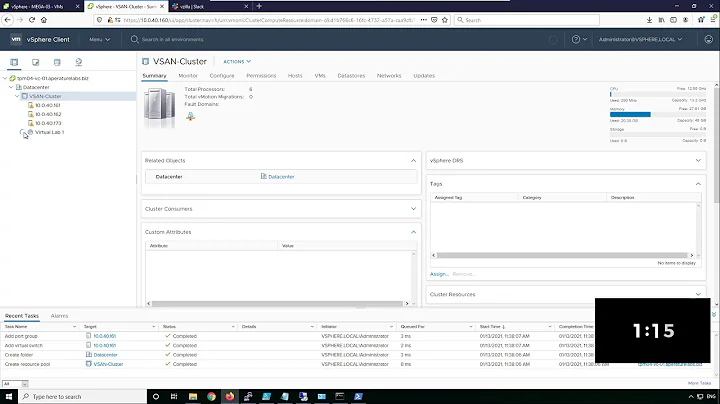Image resolution: width=720 pixels, height=404 pixels.
Task: Collapse the Related Objects panel
Action: pyautogui.click(x=413, y=161)
